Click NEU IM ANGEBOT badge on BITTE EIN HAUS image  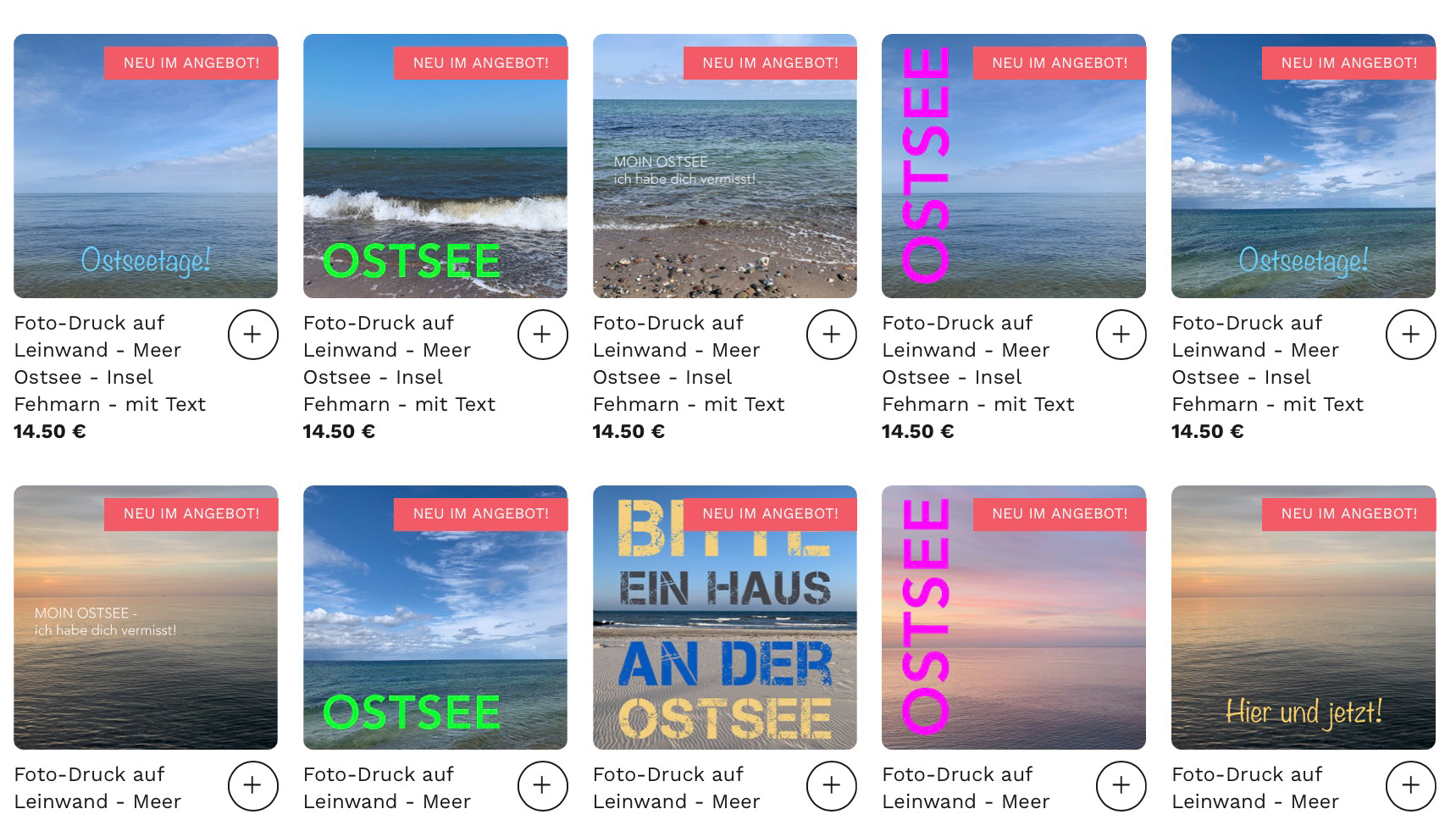point(770,513)
